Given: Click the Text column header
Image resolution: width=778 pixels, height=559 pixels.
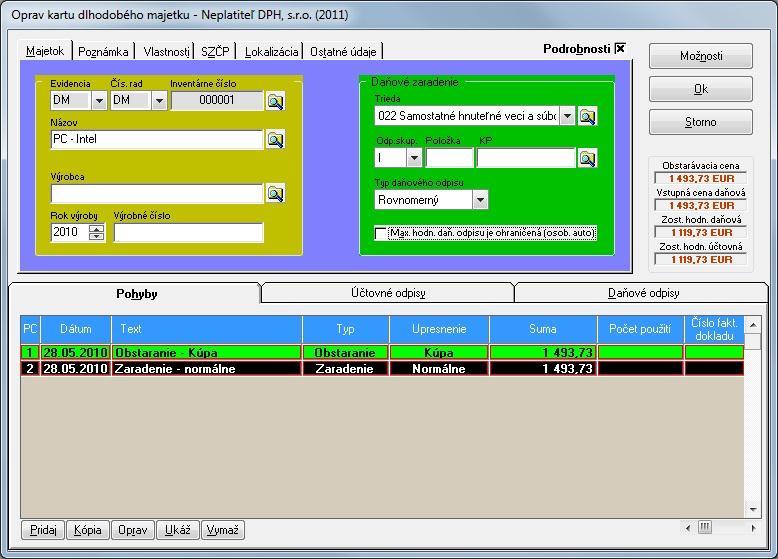Looking at the screenshot, I should click(207, 329).
